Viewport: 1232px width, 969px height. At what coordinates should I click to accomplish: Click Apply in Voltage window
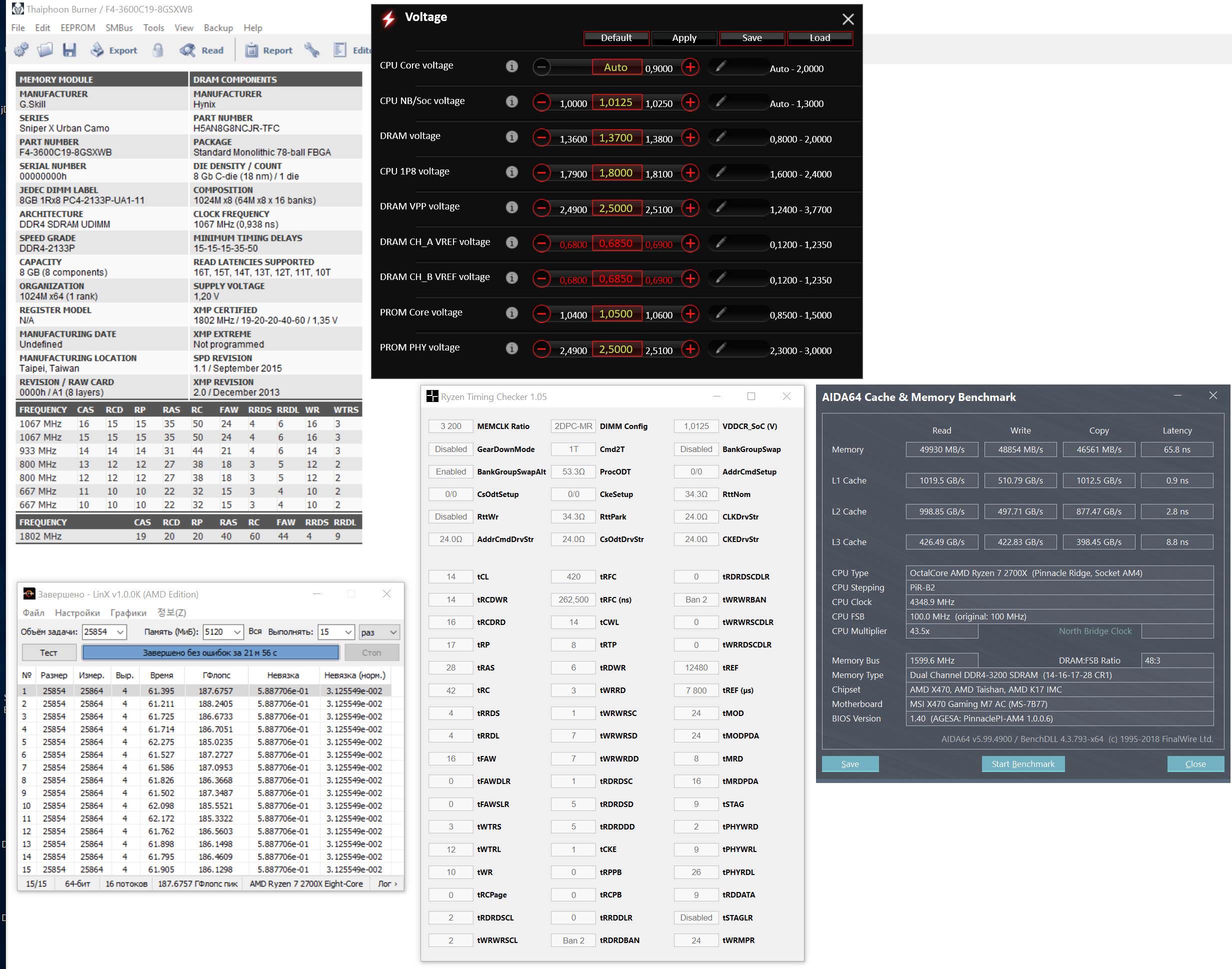coord(683,37)
